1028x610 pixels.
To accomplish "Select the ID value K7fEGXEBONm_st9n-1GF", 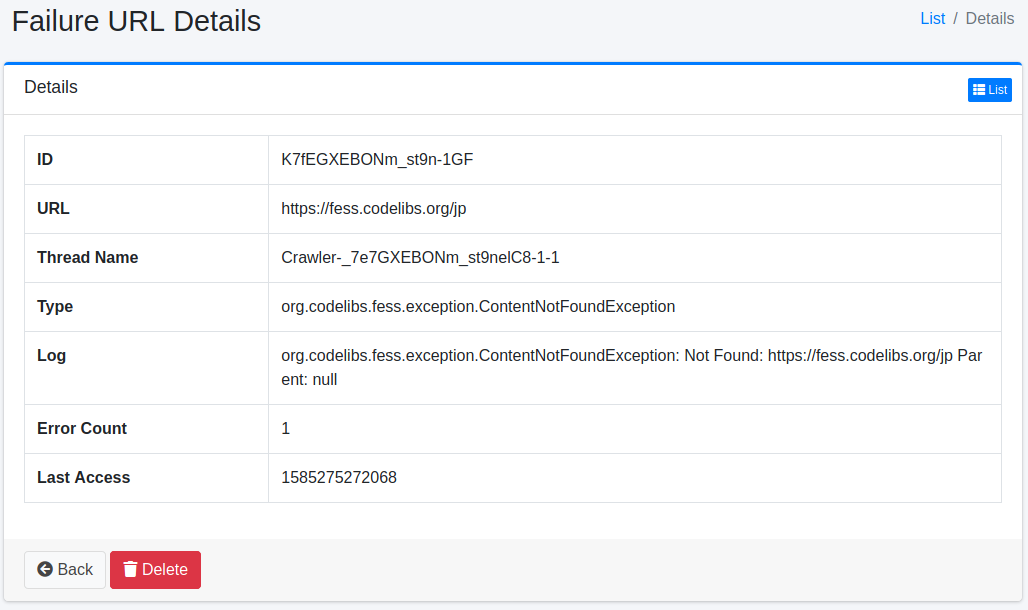I will pyautogui.click(x=377, y=160).
